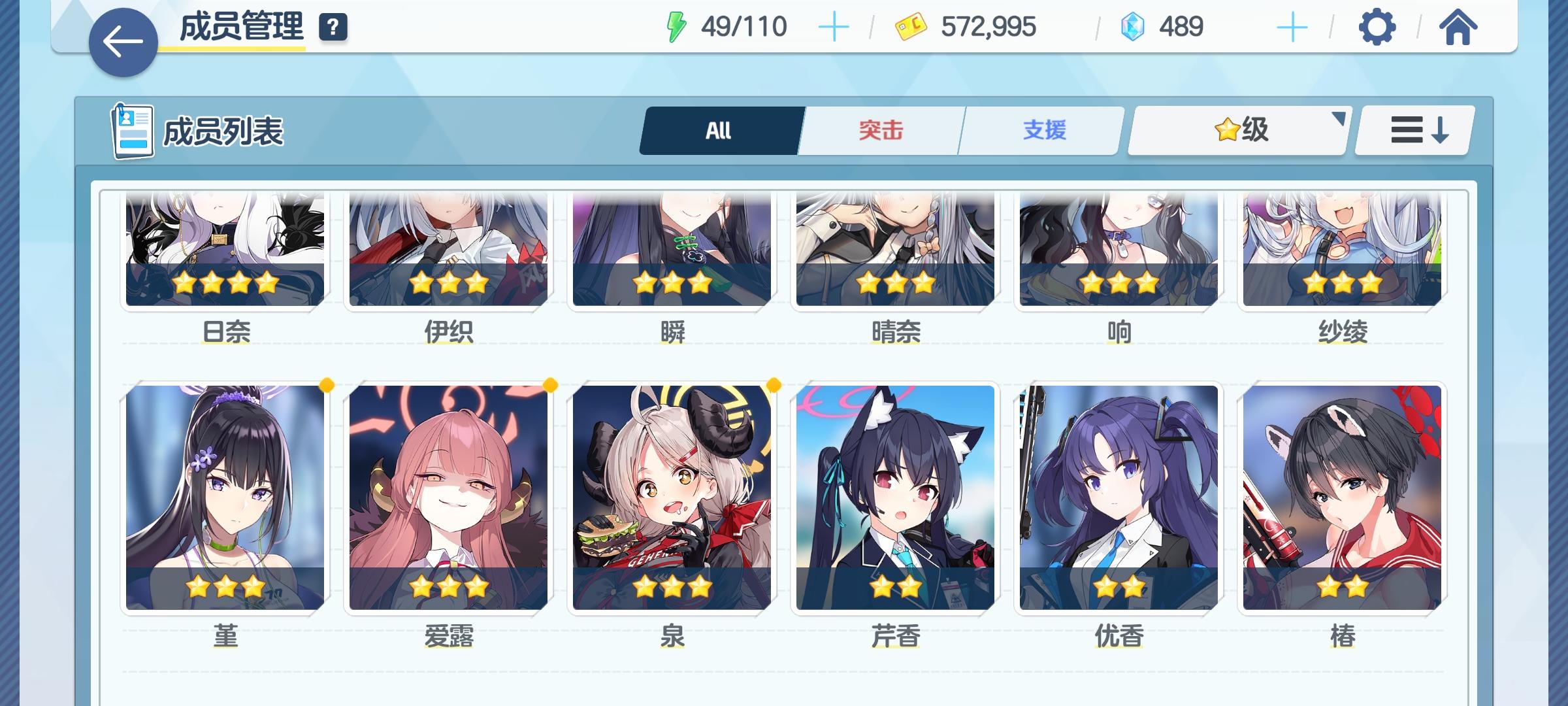Select the All filter tab
The height and width of the screenshot is (706, 1568).
[721, 131]
